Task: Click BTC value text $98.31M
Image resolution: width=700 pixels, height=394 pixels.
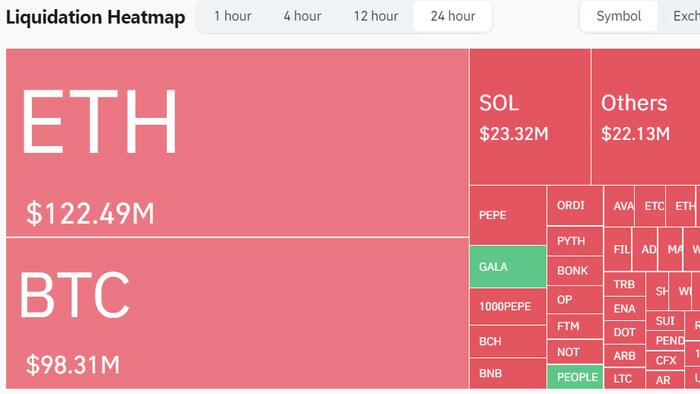Action: point(73,365)
